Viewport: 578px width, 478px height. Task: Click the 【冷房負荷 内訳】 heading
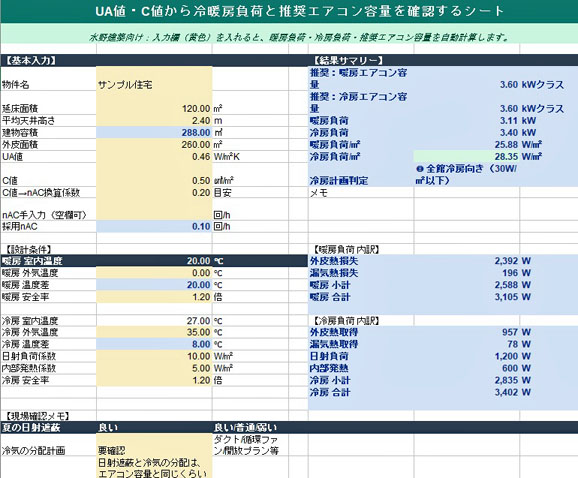point(346,321)
